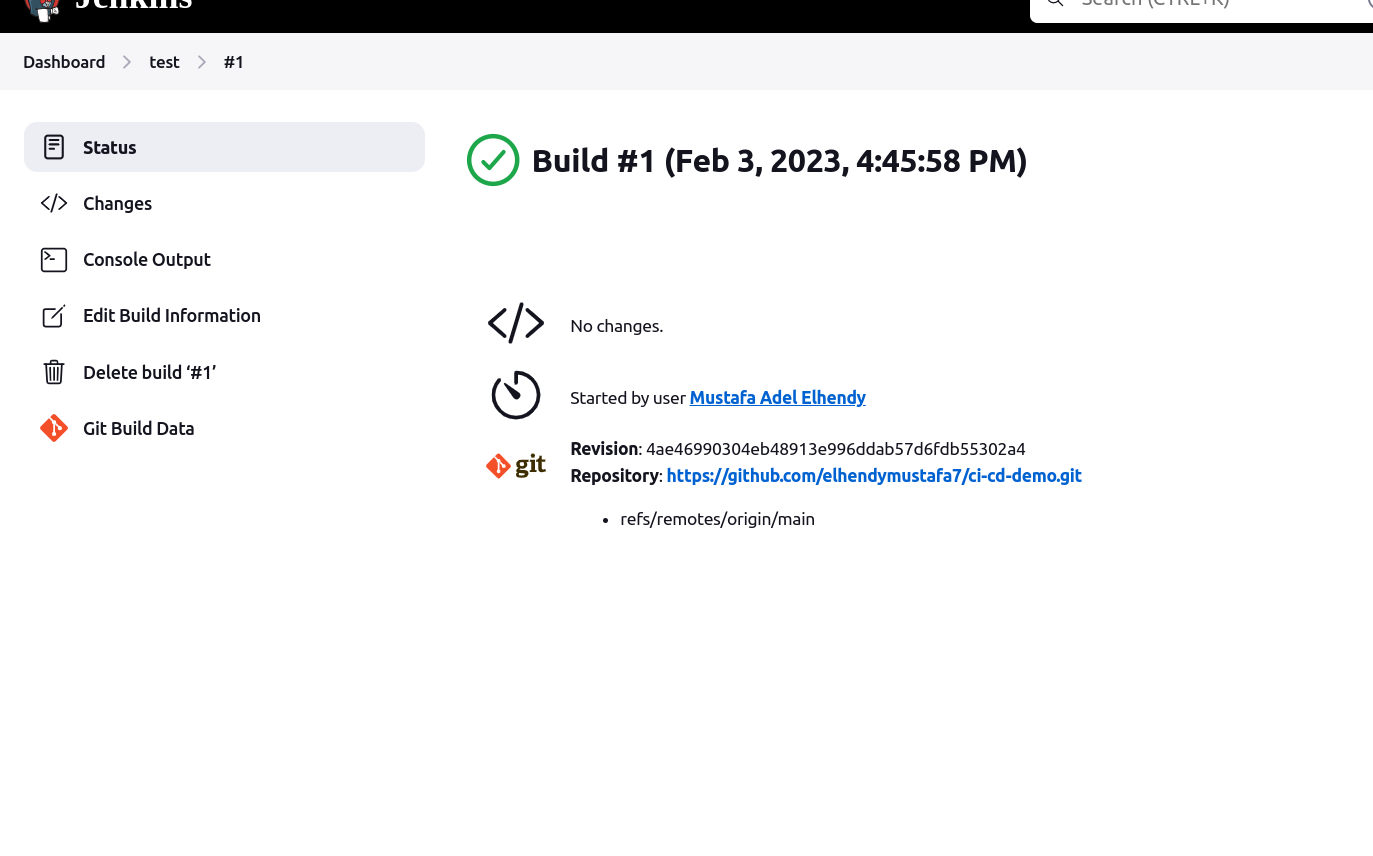Screen dimensions: 1373x856
Task: Click the trash icon for Delete build '#1'
Action: (x=53, y=372)
